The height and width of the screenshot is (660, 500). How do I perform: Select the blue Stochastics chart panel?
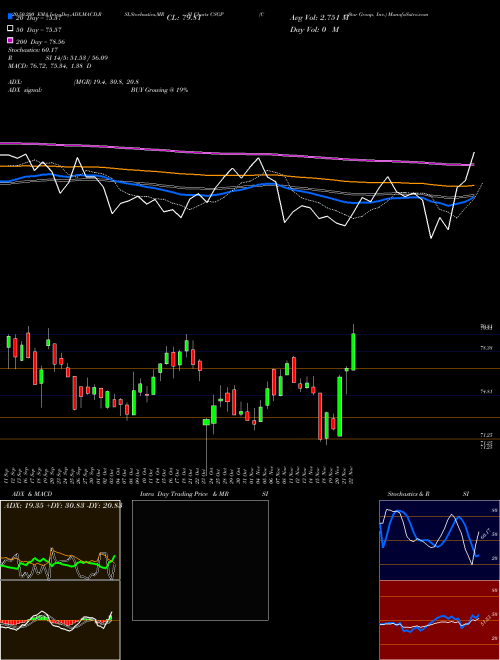click(x=439, y=540)
